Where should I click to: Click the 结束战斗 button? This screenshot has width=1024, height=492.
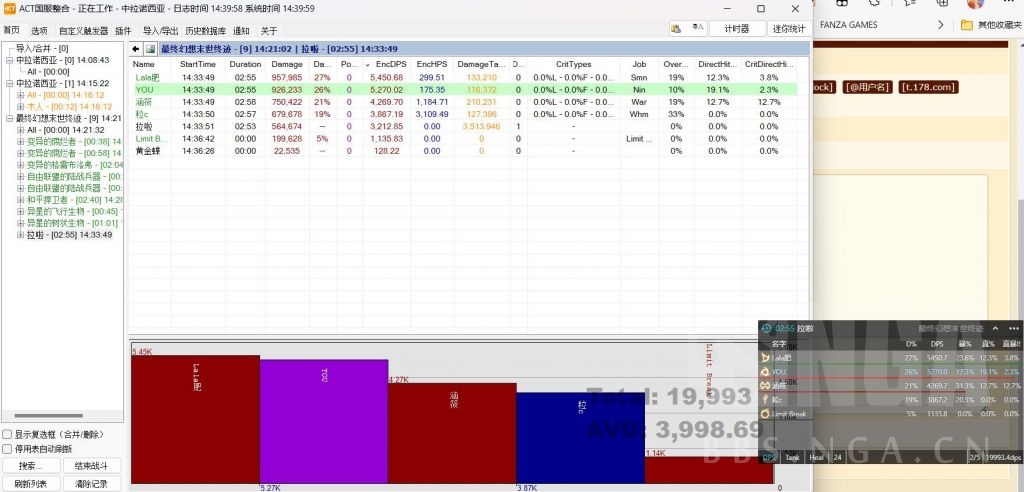click(92, 466)
